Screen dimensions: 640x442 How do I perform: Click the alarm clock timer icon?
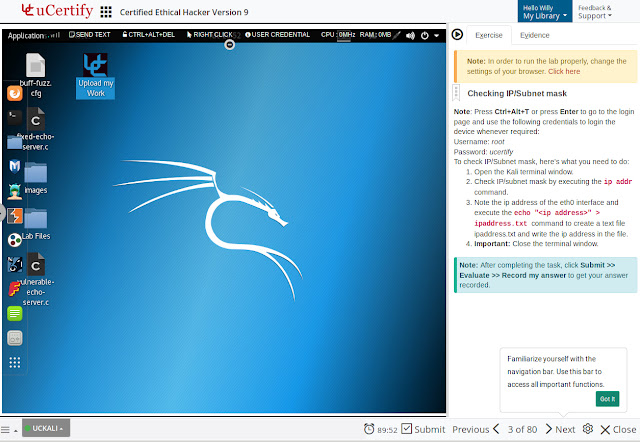coord(369,429)
